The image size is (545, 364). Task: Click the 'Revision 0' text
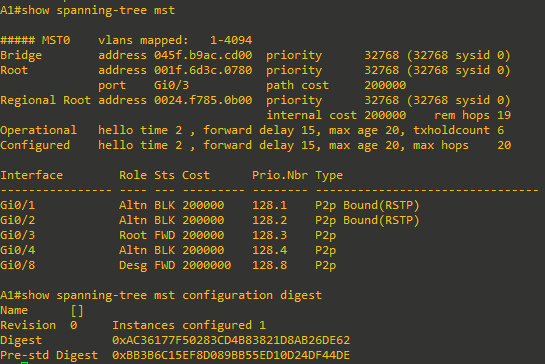click(x=39, y=325)
